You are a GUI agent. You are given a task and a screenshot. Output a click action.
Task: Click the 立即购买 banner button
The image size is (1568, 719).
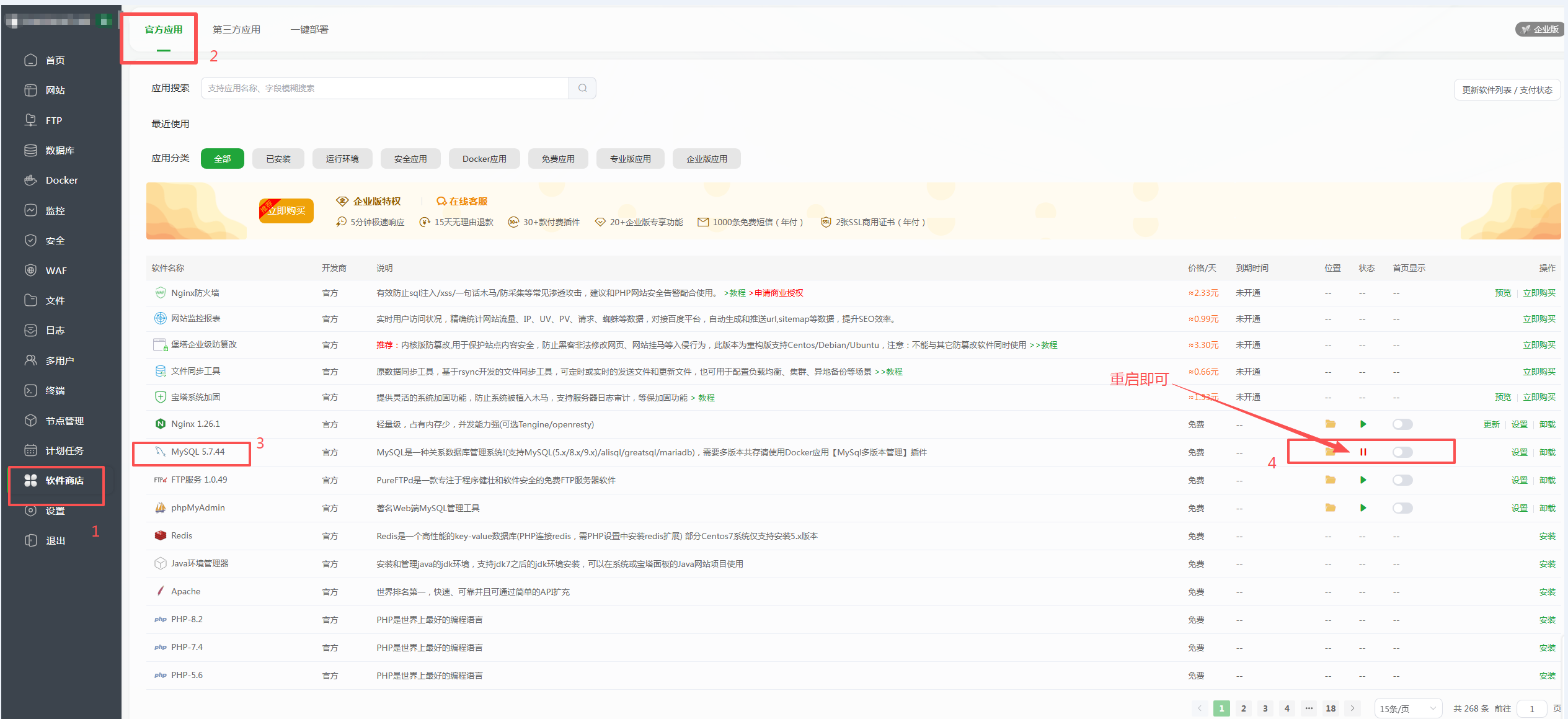tap(286, 211)
